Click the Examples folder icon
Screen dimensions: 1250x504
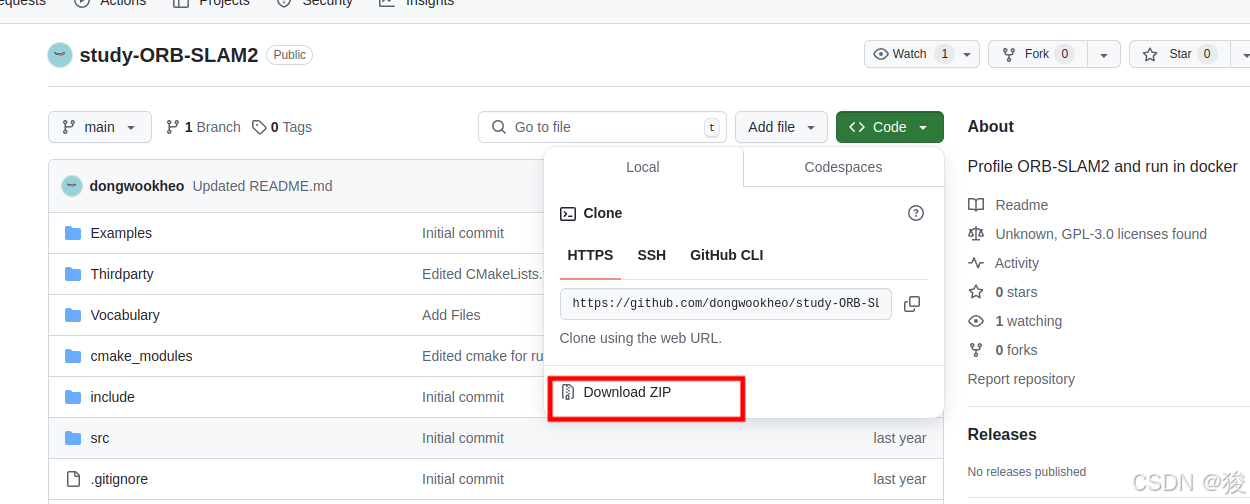[73, 233]
